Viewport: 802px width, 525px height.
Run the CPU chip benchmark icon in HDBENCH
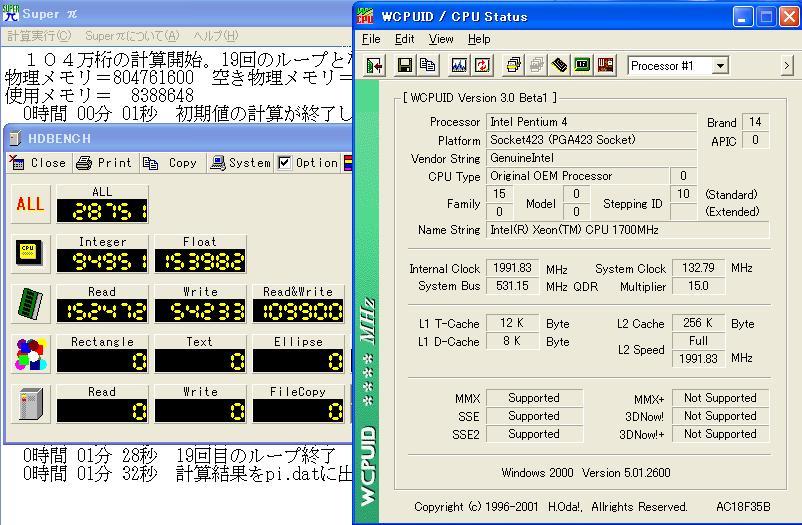pos(31,254)
